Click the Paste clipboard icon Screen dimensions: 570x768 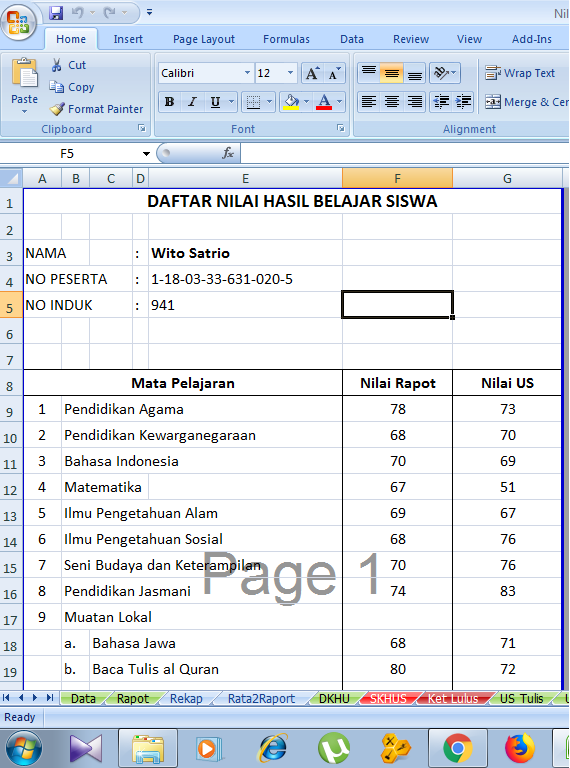(x=24, y=73)
